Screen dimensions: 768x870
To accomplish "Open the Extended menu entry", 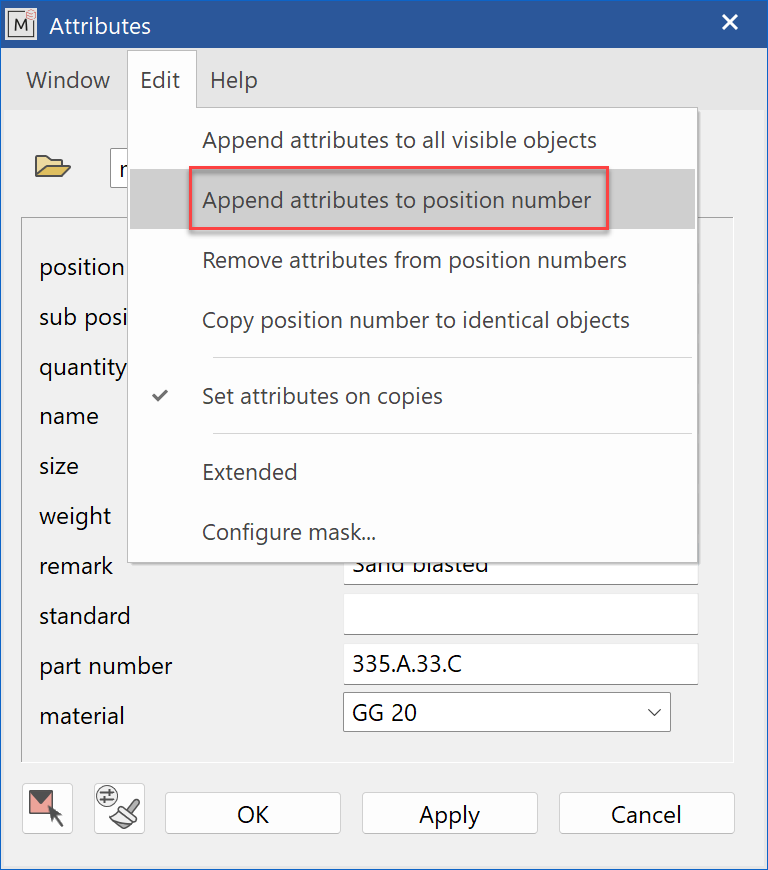I will [x=412, y=472].
